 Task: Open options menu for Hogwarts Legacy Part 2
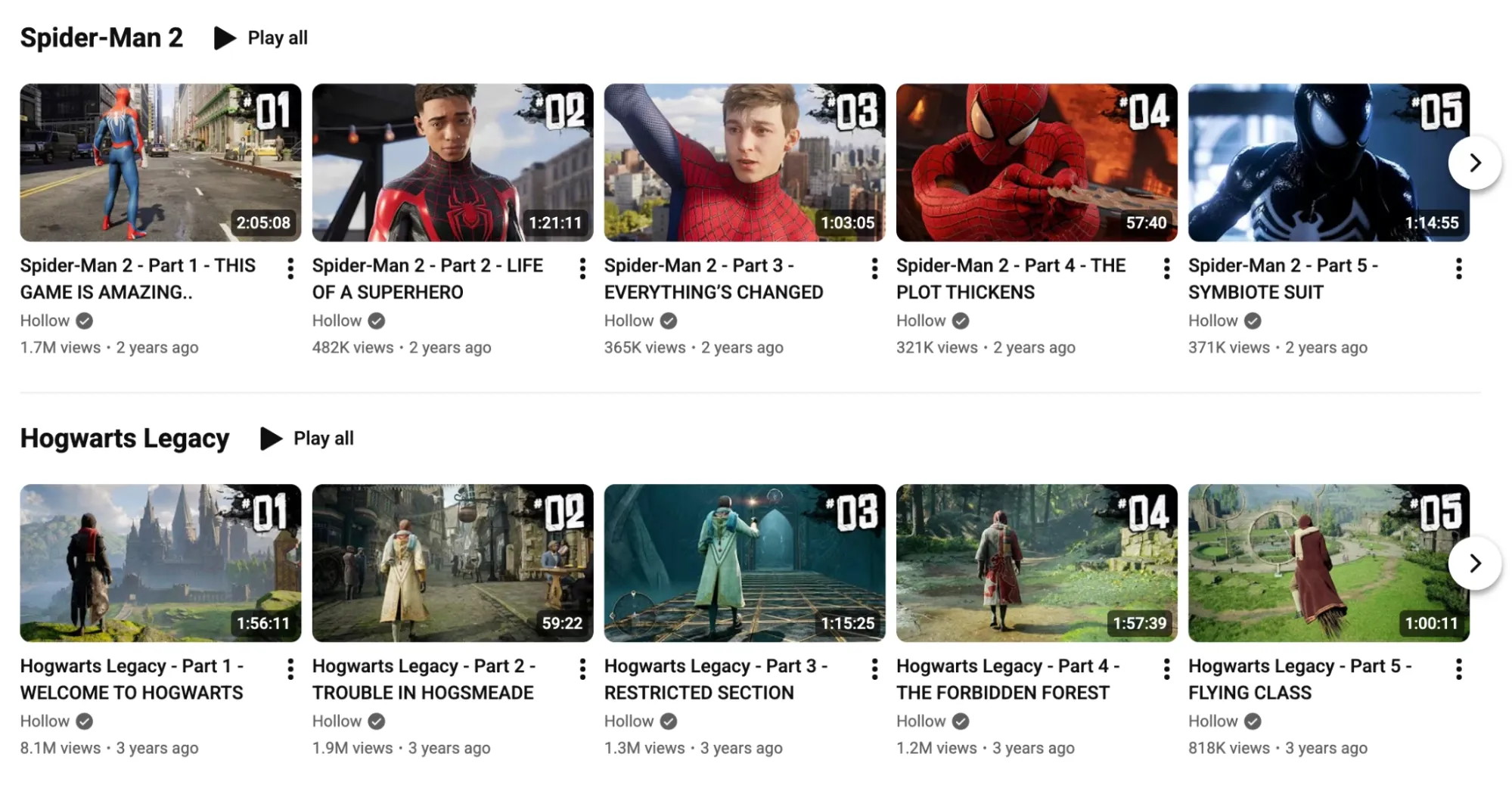tap(582, 669)
